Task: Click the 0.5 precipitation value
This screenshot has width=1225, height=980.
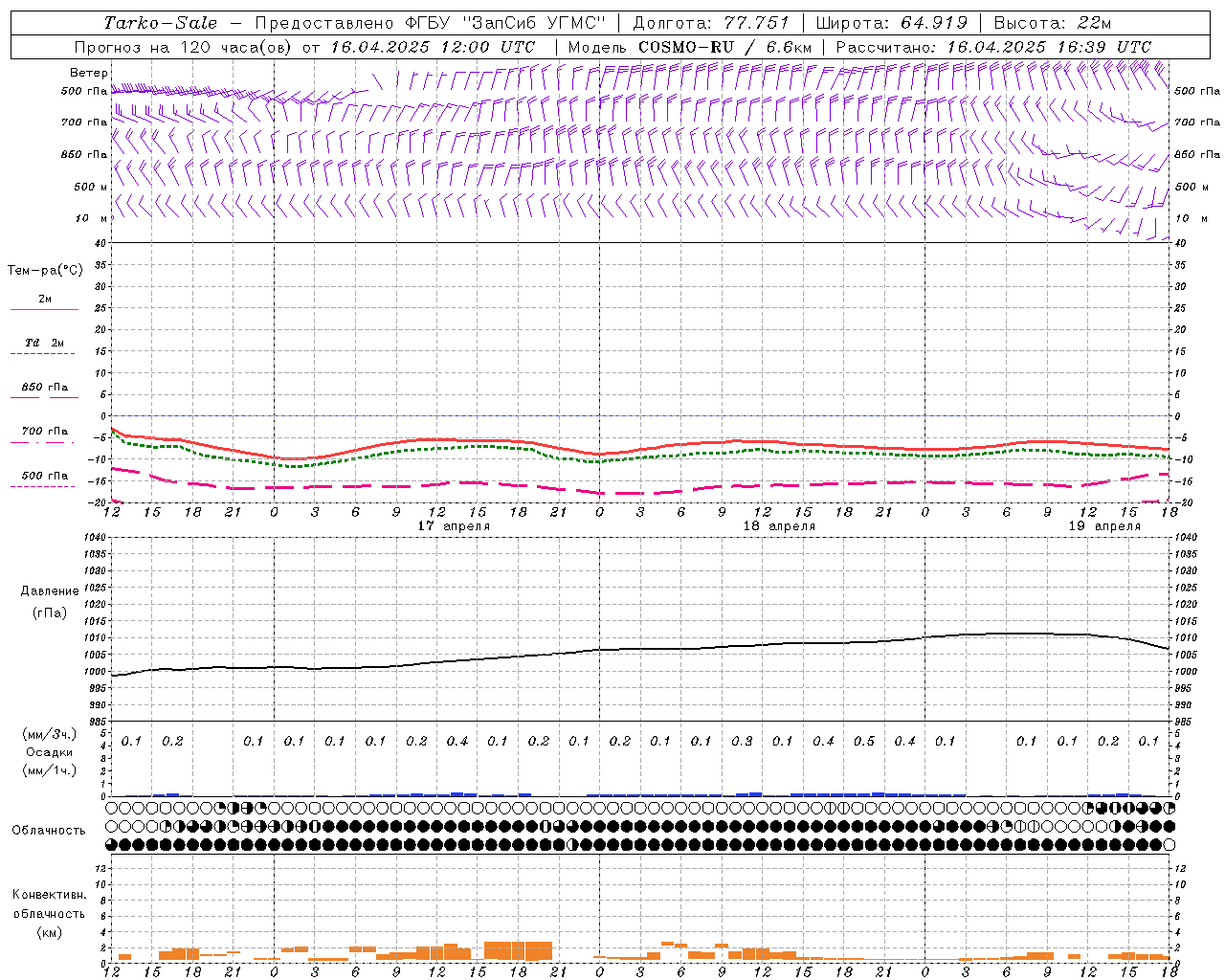Action: pos(864,741)
